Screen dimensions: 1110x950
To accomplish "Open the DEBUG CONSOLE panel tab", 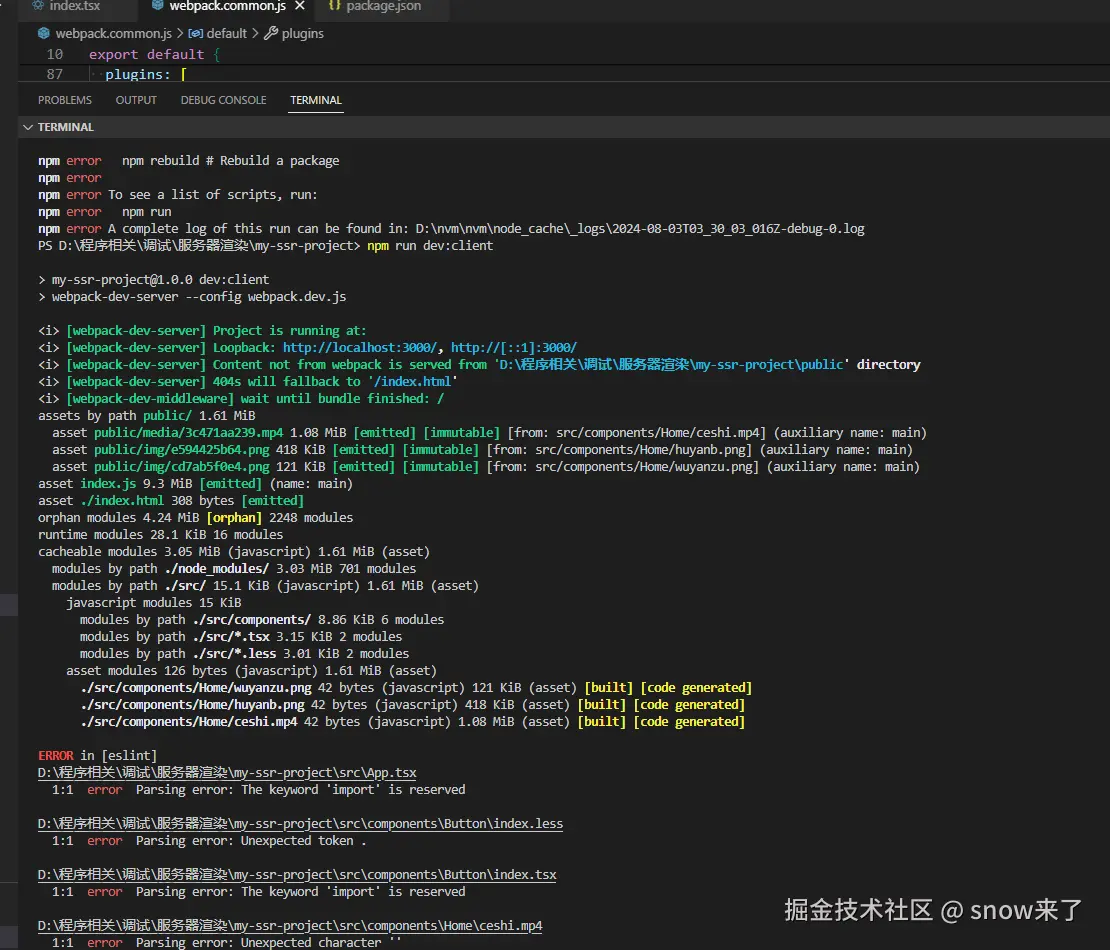I will (224, 101).
